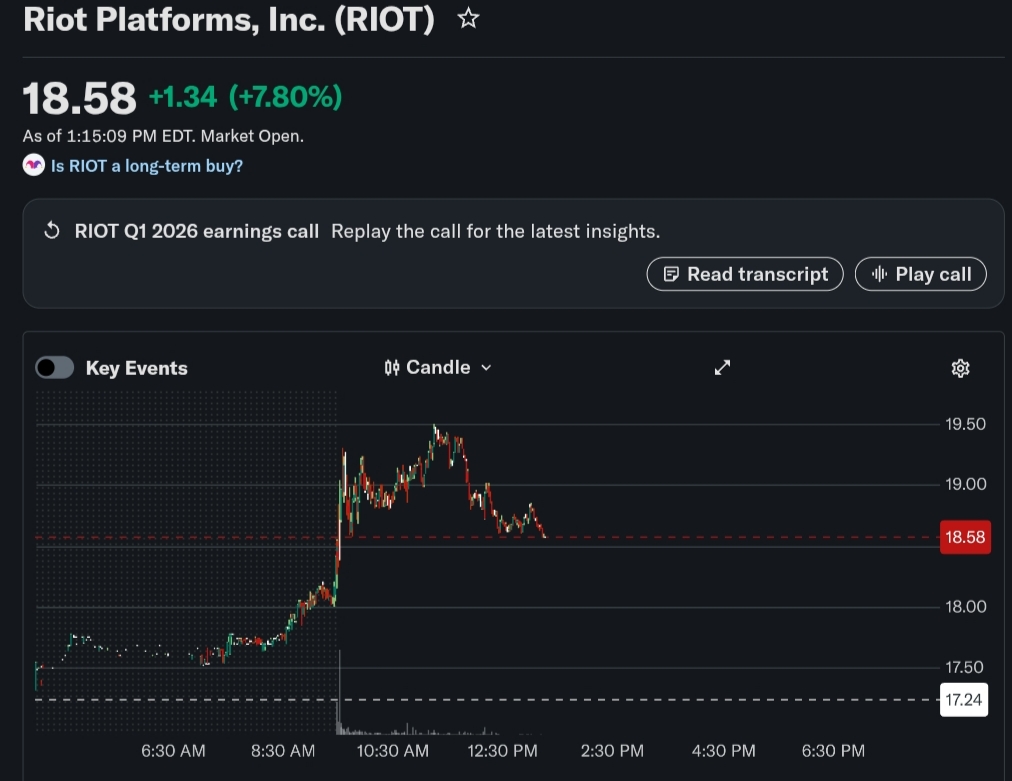Toggle the Key Events switch
The height and width of the screenshot is (781, 1012).
(x=54, y=368)
